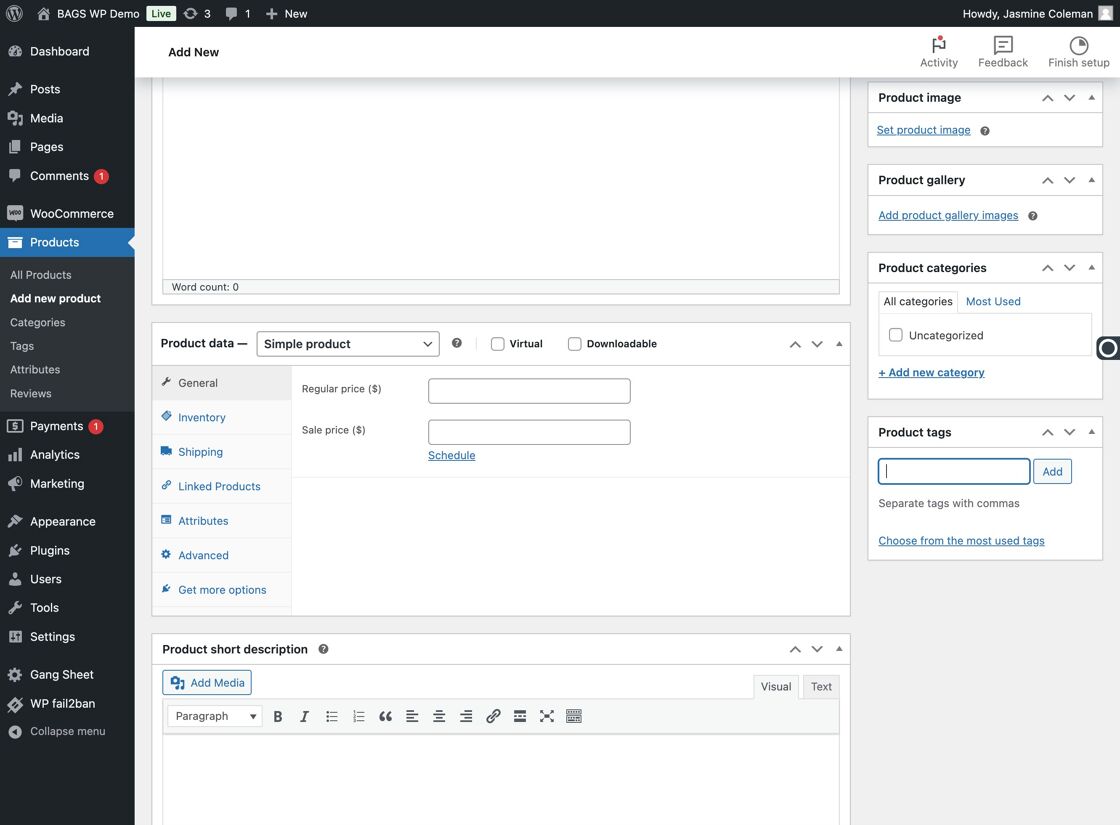
Task: Open Analytics in sidebar menu
Action: 67,455
